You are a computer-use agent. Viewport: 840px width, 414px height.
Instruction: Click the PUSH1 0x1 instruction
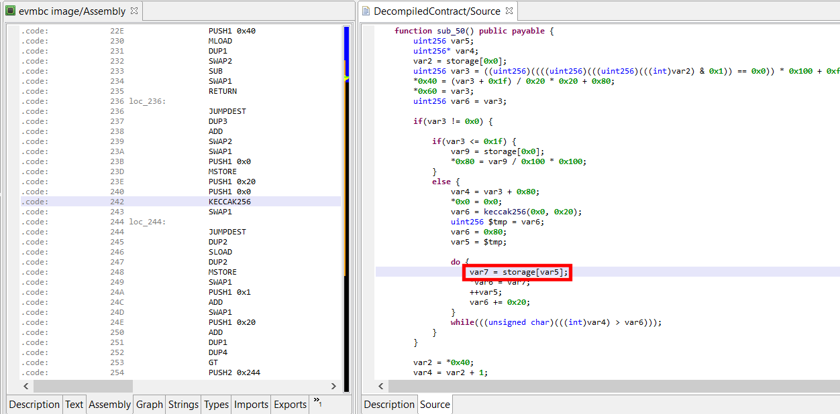(229, 292)
